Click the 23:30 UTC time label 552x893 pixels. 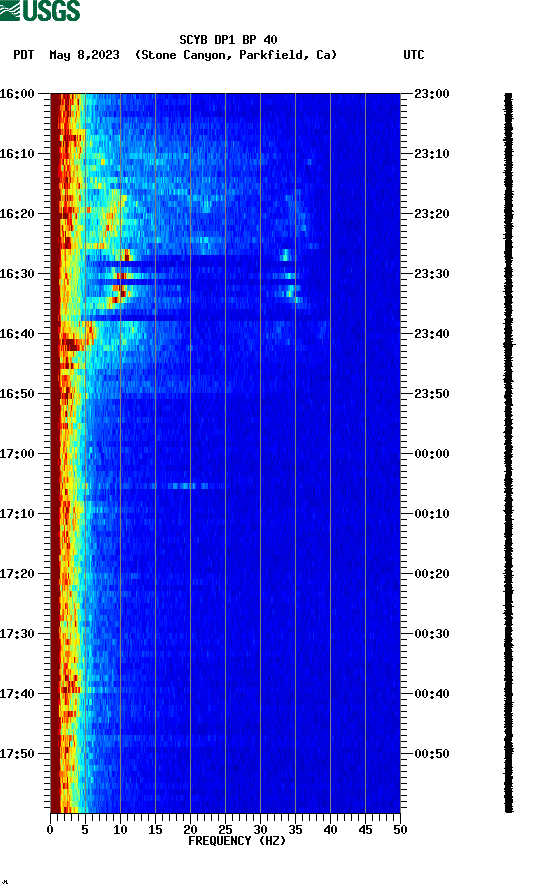pyautogui.click(x=432, y=273)
